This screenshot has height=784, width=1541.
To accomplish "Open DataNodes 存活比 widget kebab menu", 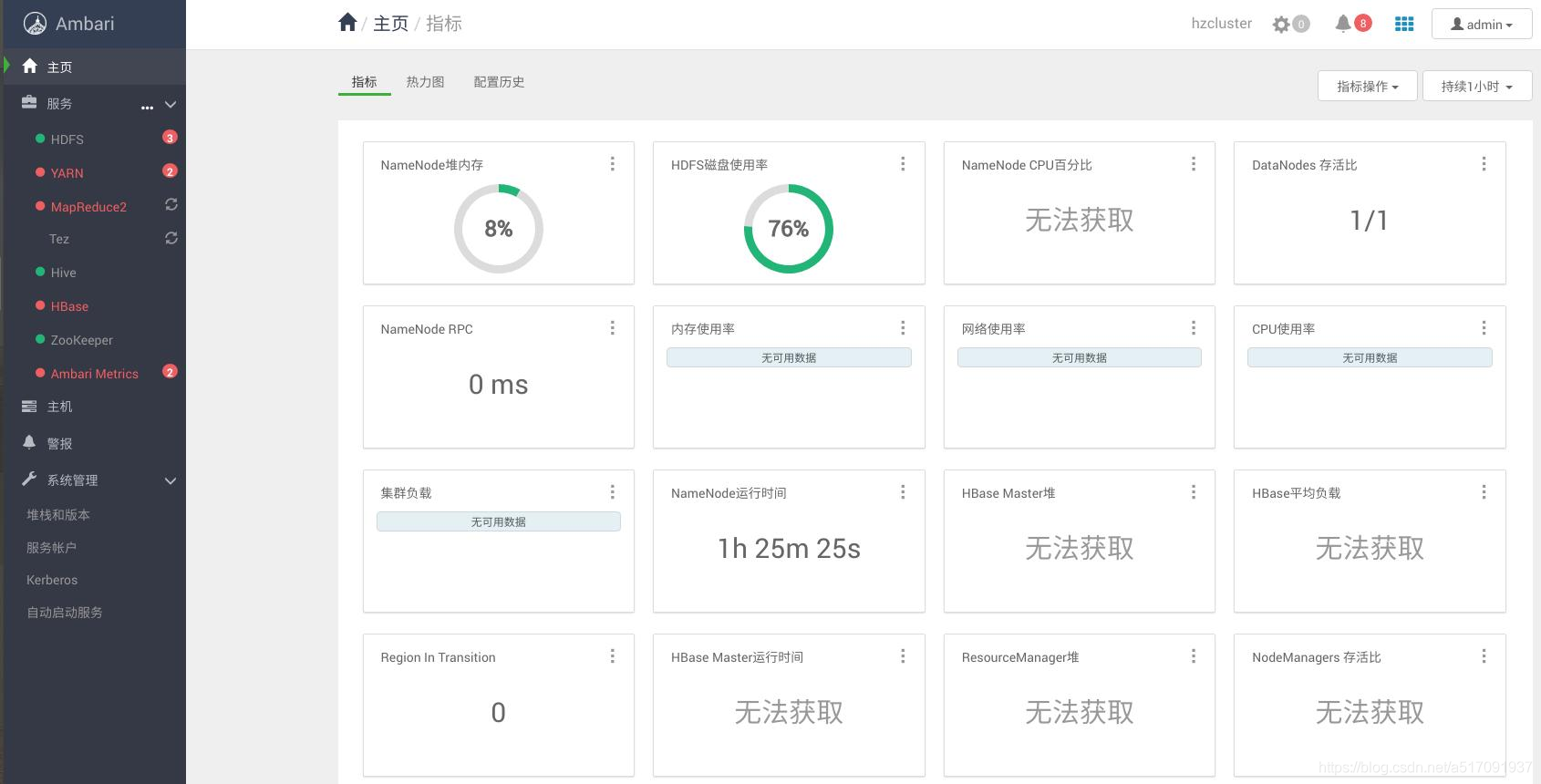I will [x=1484, y=164].
